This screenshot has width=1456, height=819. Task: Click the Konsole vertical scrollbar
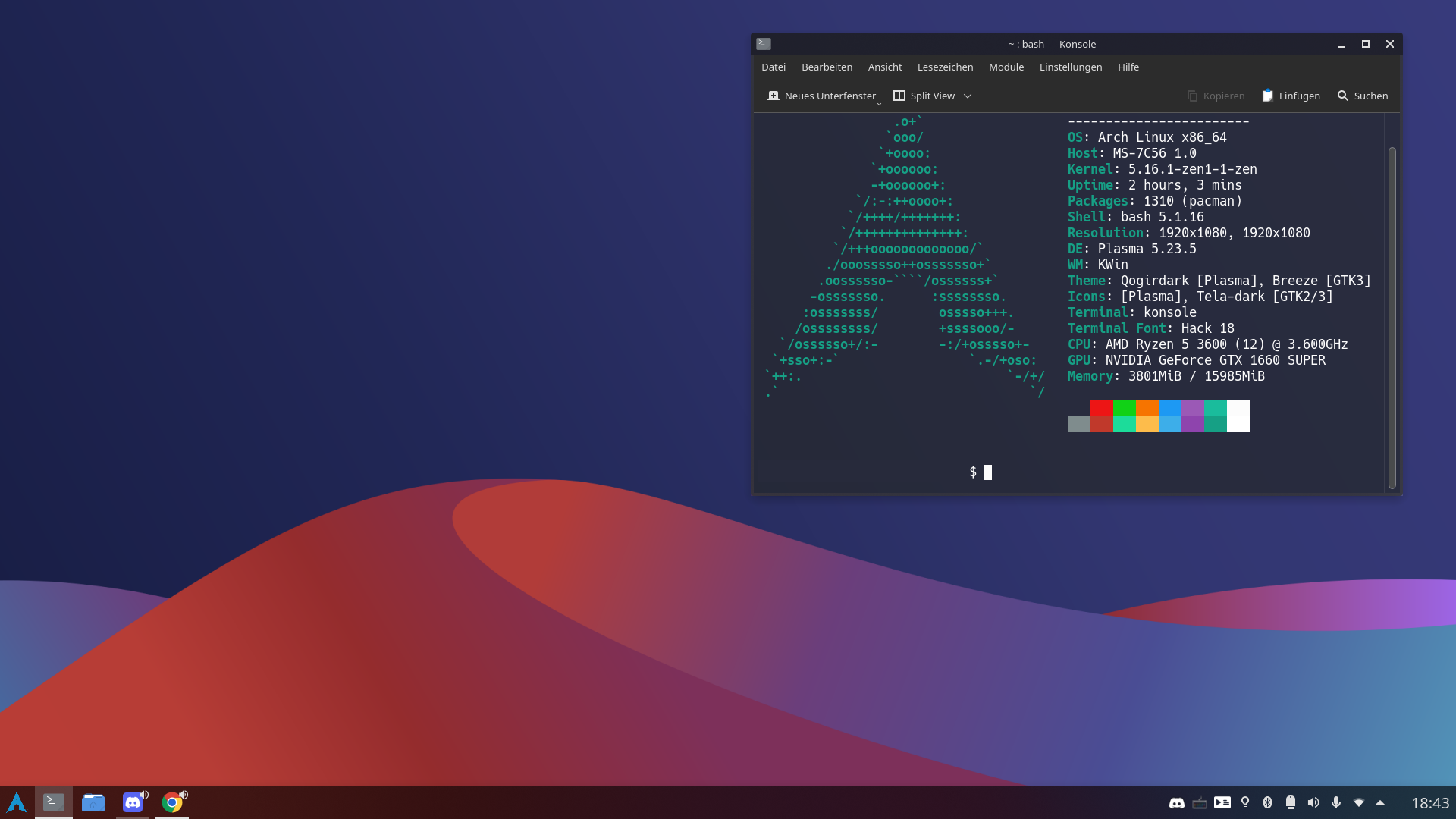1392,317
